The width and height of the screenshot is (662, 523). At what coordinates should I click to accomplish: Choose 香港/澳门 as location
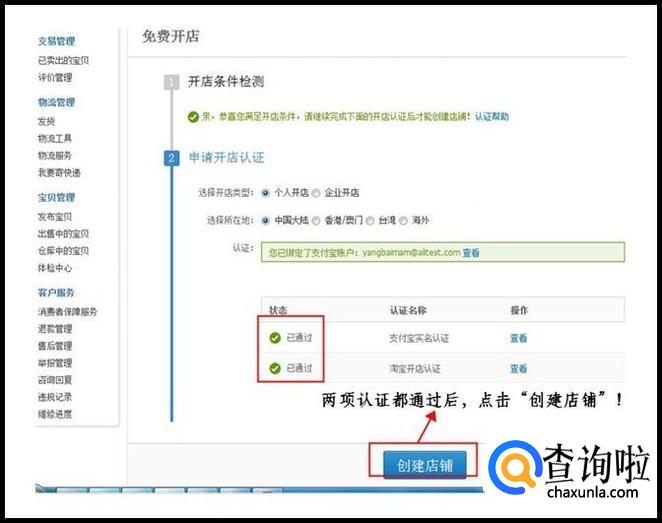click(316, 220)
